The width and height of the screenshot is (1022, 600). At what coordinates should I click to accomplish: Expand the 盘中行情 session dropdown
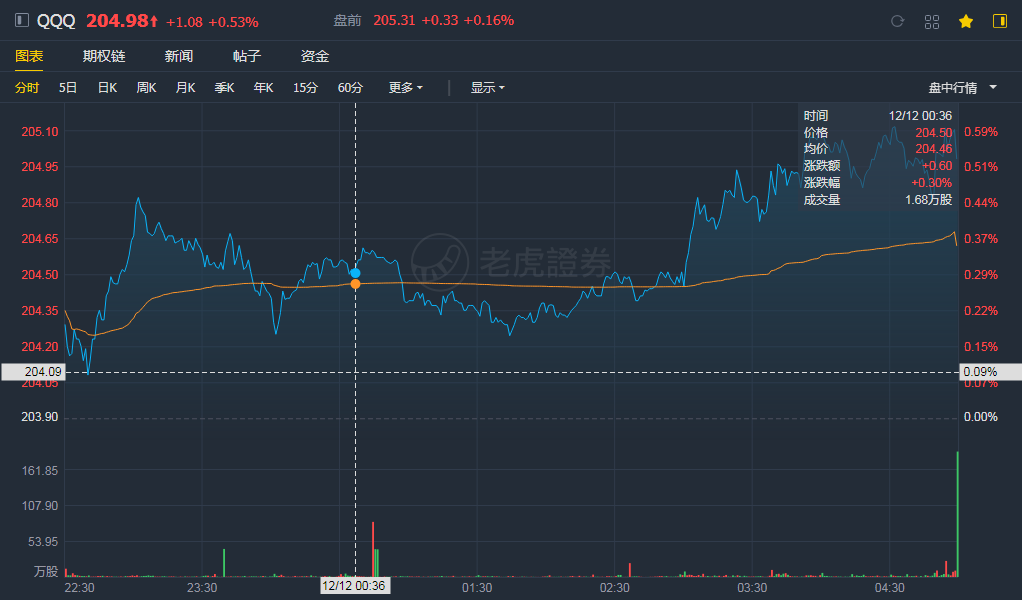[x=963, y=88]
